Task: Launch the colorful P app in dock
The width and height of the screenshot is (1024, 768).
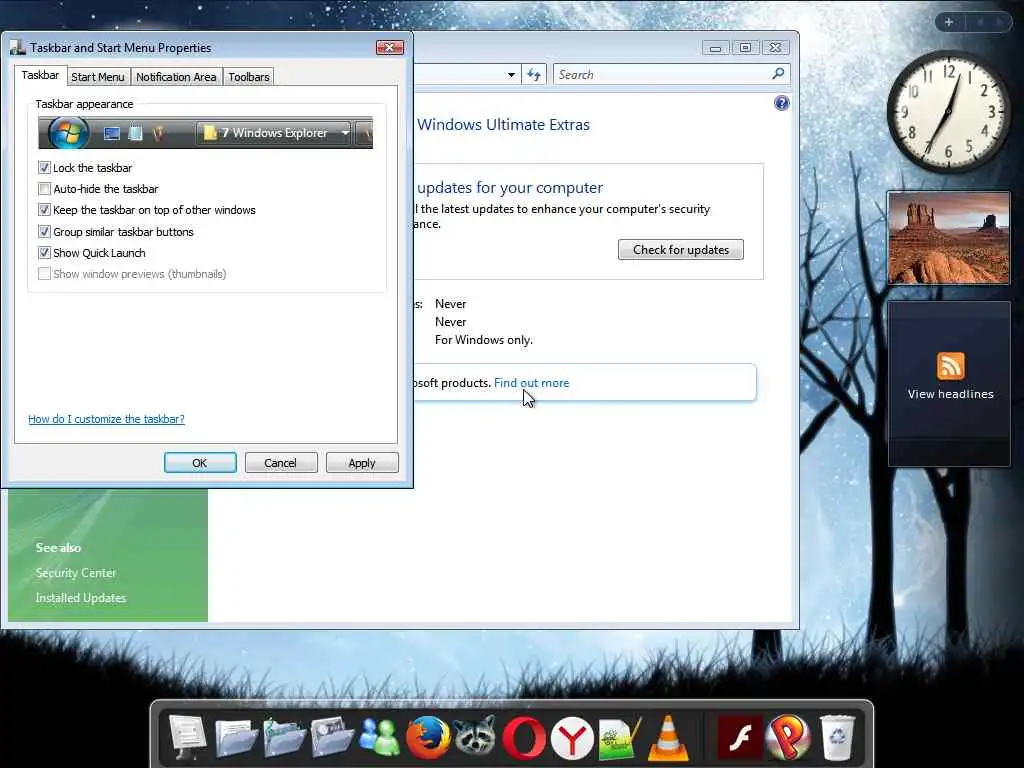Action: [x=788, y=738]
